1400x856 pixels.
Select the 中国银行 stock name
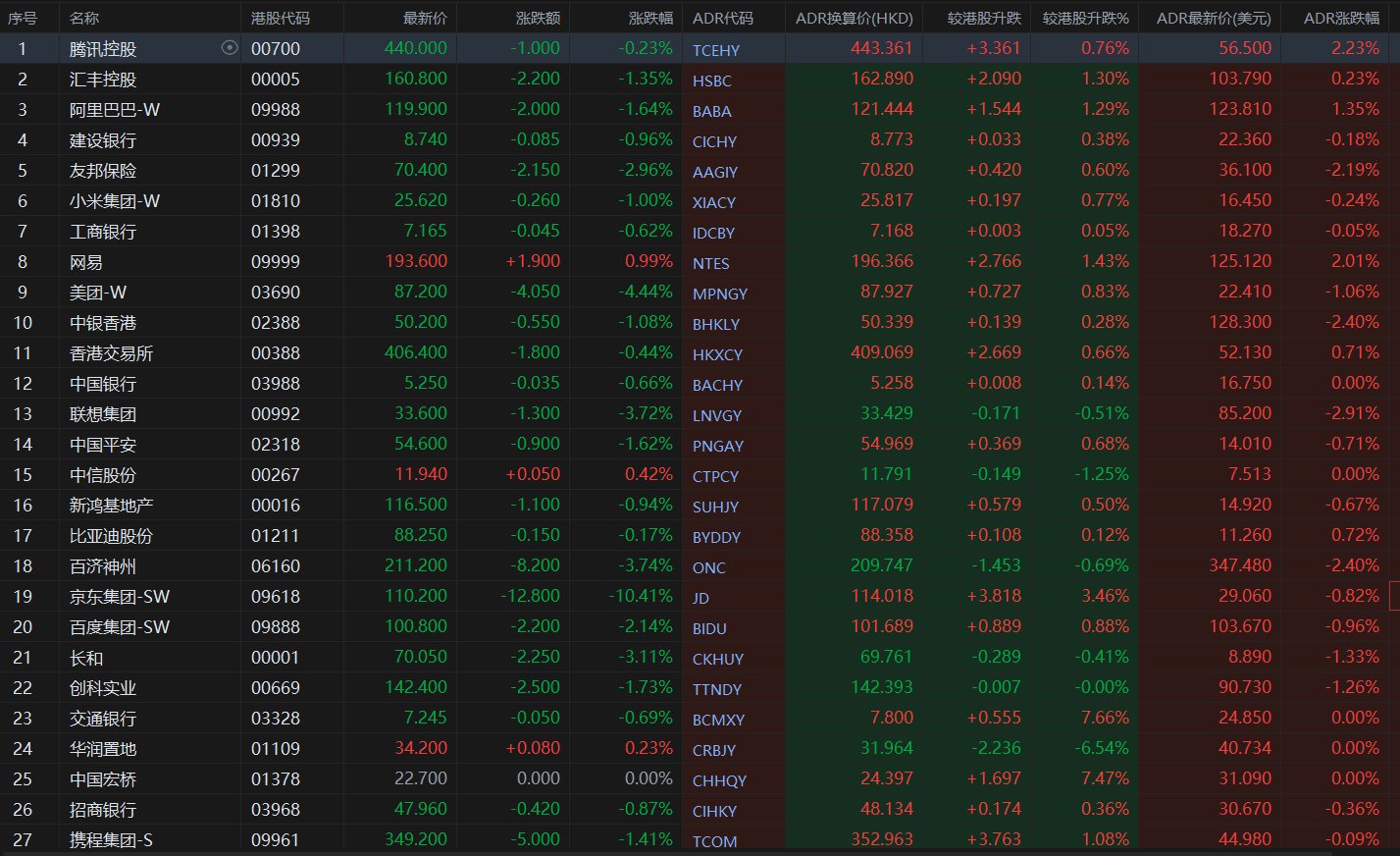click(103, 384)
